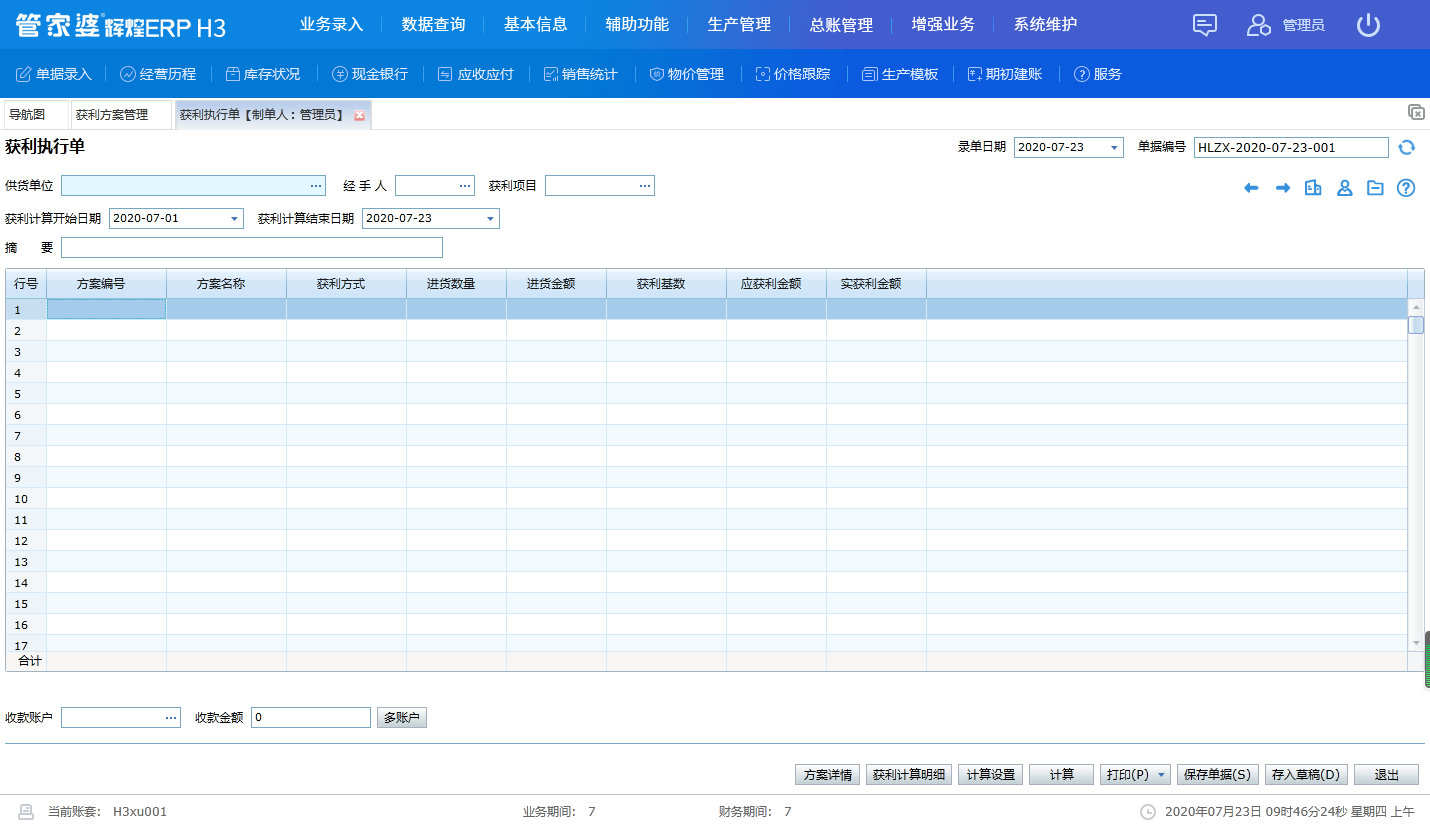Click the 获利计算明细 button
Viewport: 1430px width, 827px height.
(909, 775)
